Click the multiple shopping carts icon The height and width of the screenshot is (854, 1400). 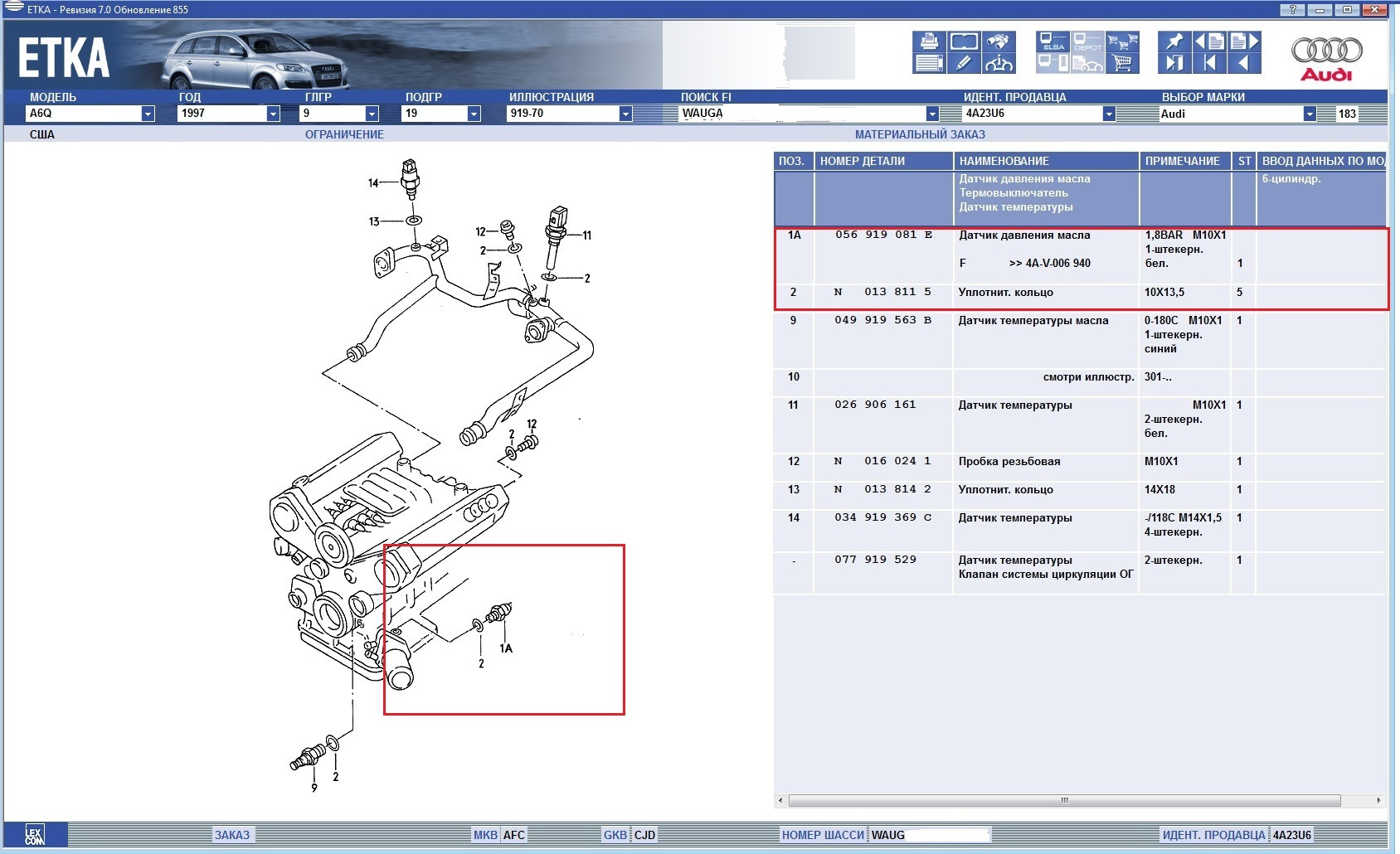point(1122,41)
